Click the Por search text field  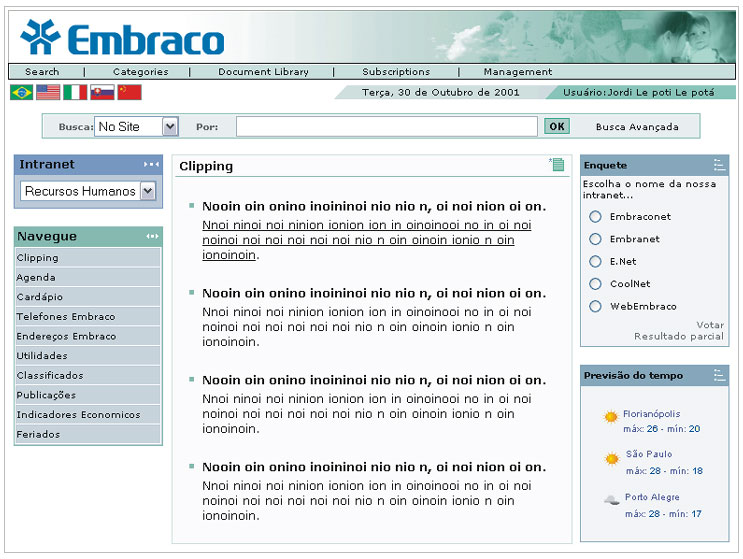386,127
